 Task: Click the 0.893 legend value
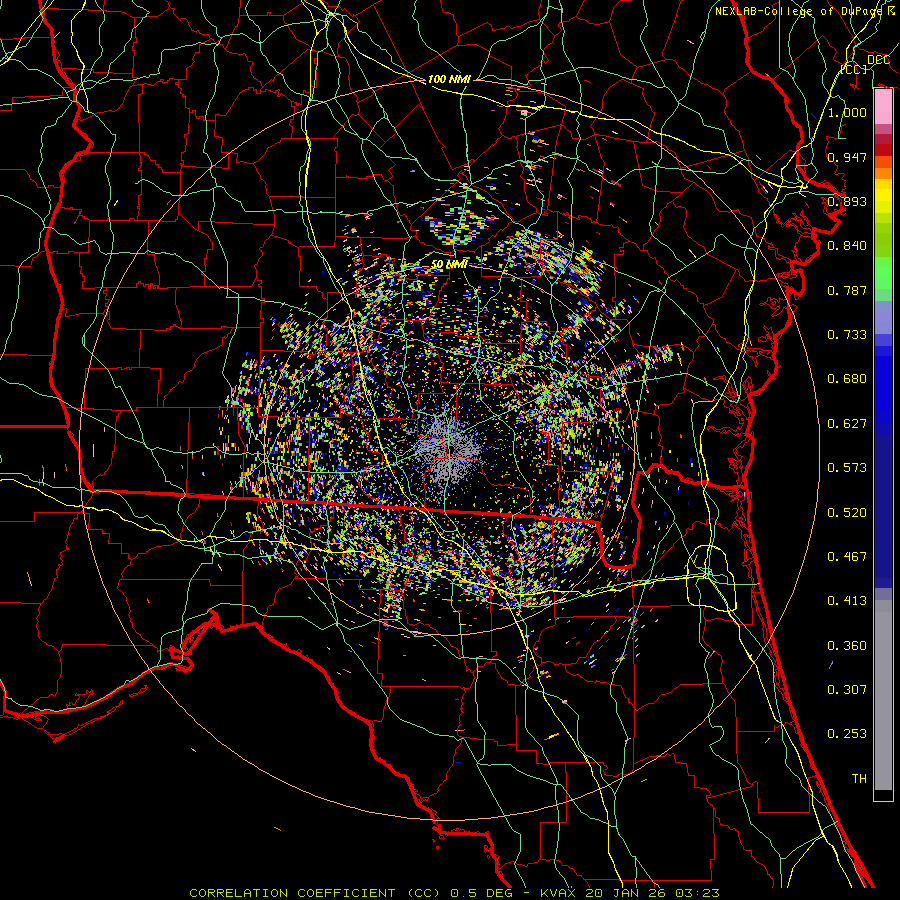[x=847, y=201]
